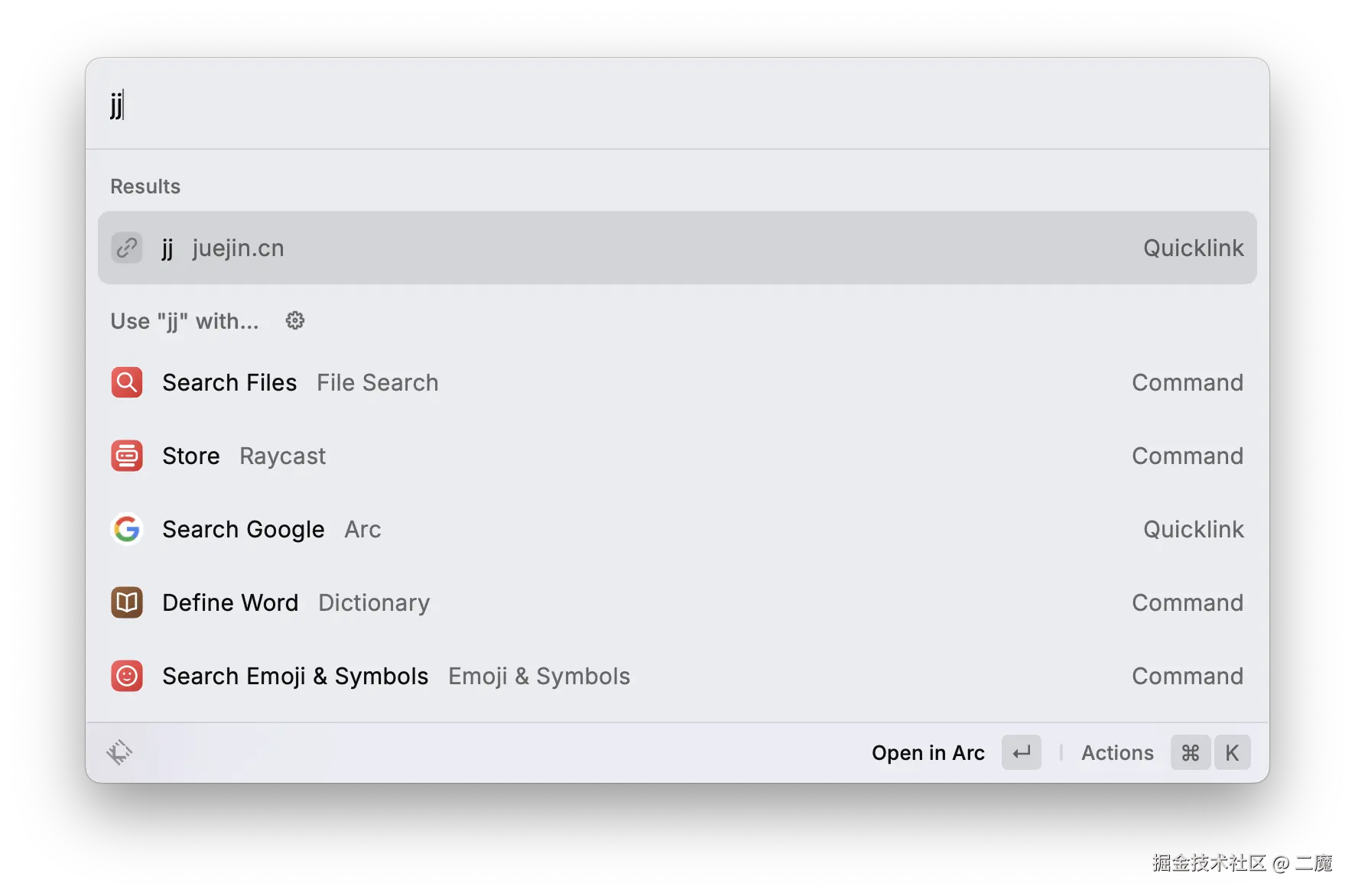Click the "Dictionary" subtitle text
1355x896 pixels.
click(374, 603)
